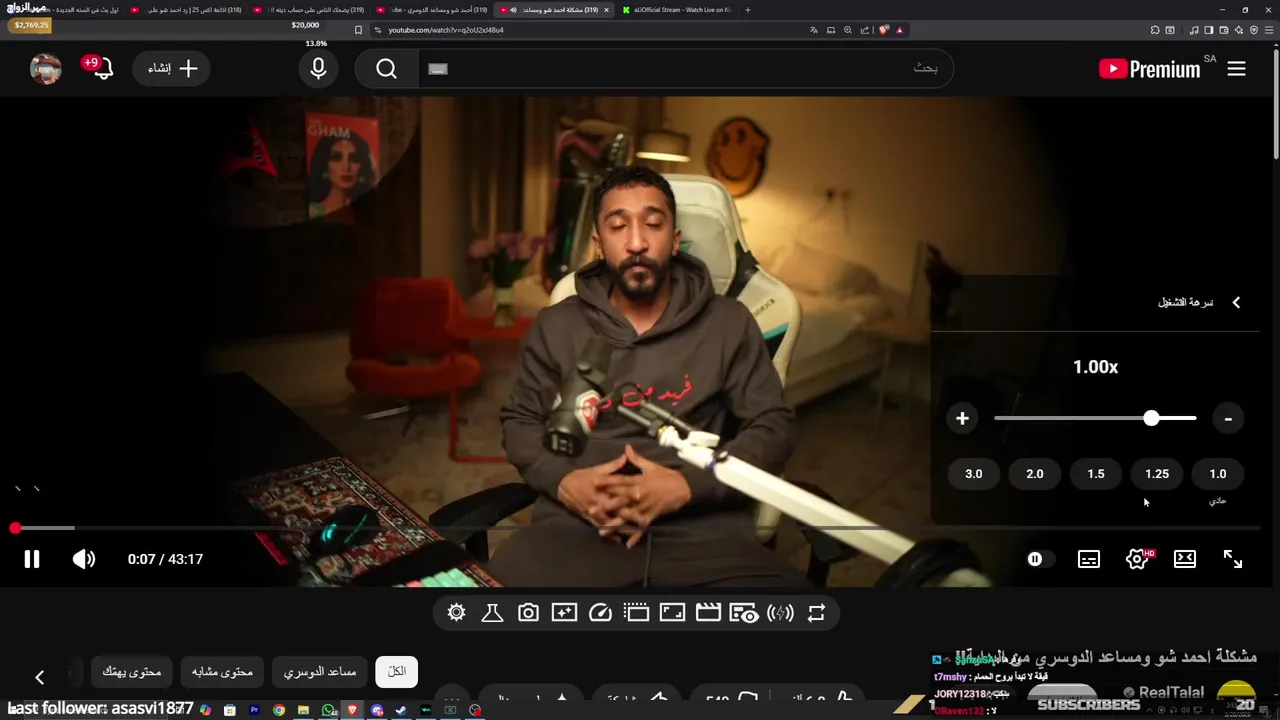This screenshot has height=720, width=1280.
Task: Close the active YouTube browser tab
Action: click(606, 9)
